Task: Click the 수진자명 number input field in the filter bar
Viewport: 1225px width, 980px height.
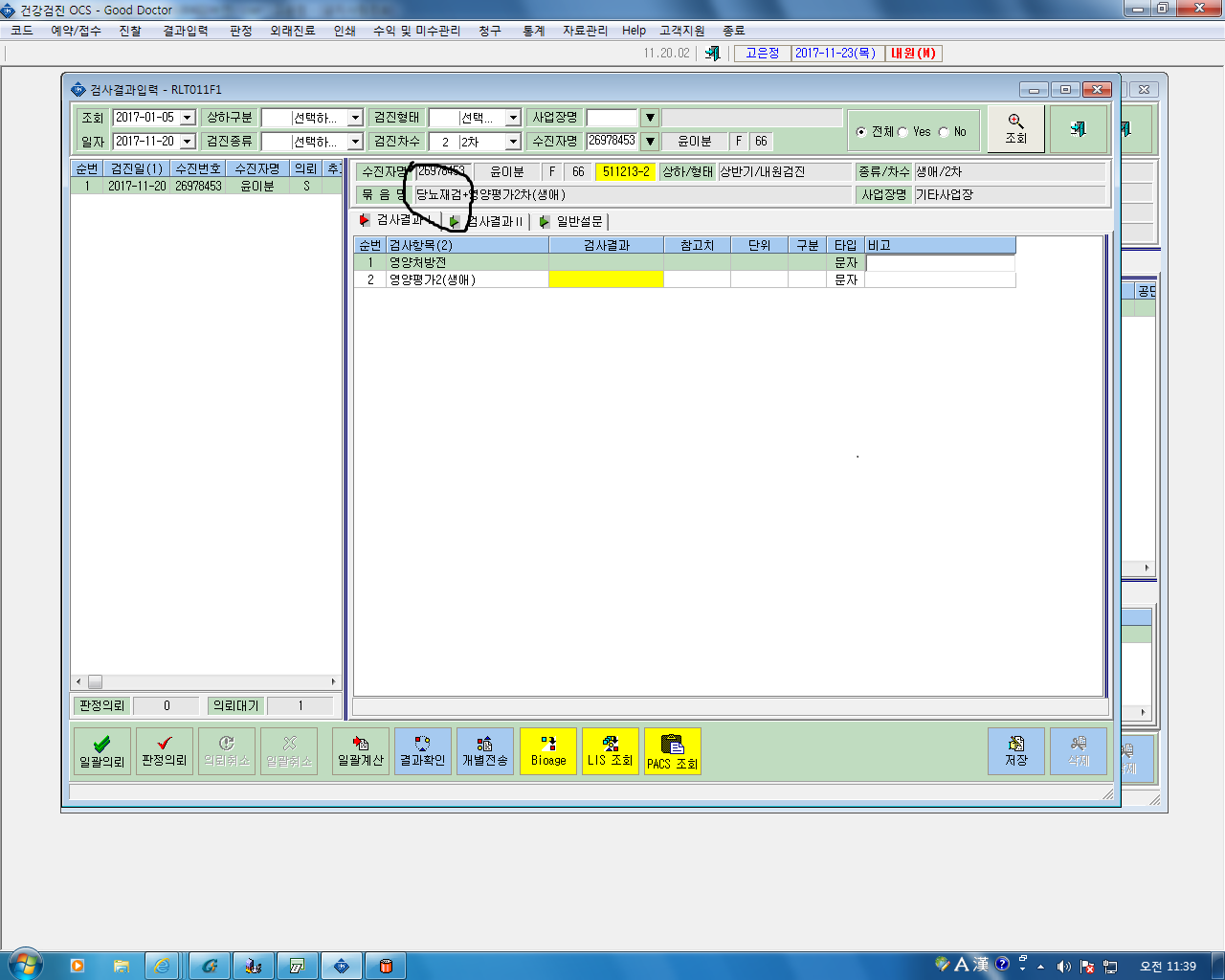Action: (x=612, y=141)
